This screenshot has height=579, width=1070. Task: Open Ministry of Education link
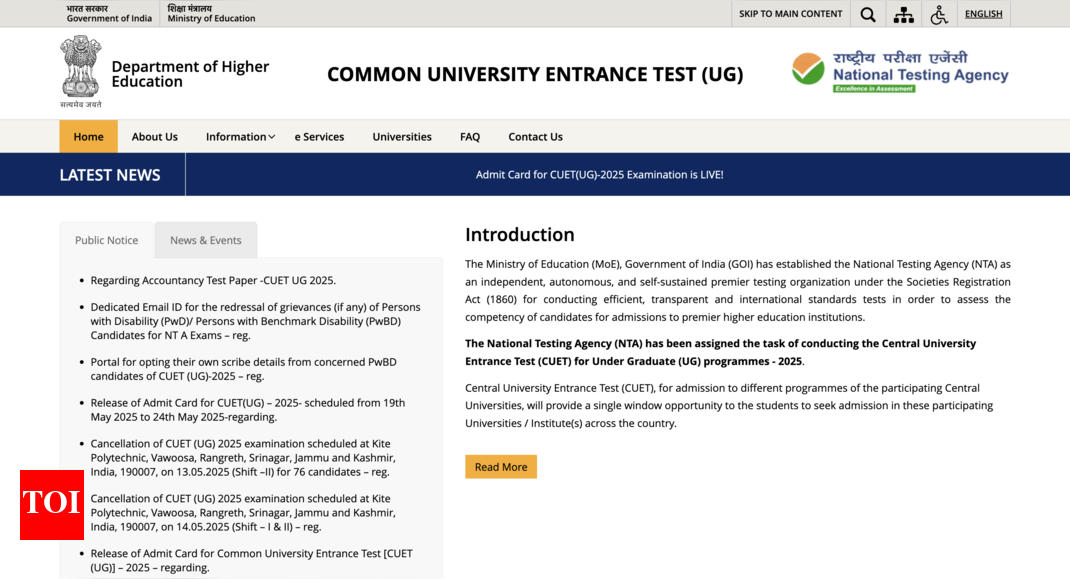coord(211,13)
